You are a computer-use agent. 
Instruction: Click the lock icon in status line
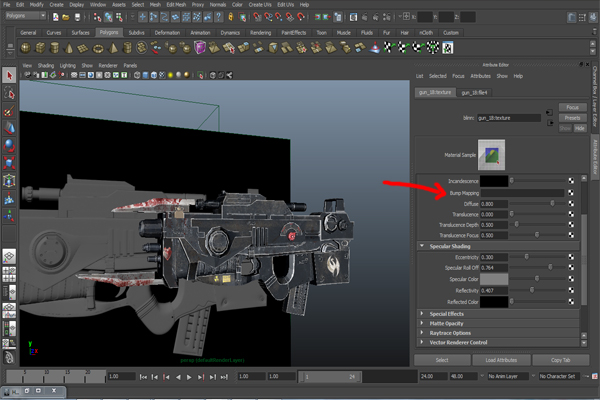click(231, 17)
